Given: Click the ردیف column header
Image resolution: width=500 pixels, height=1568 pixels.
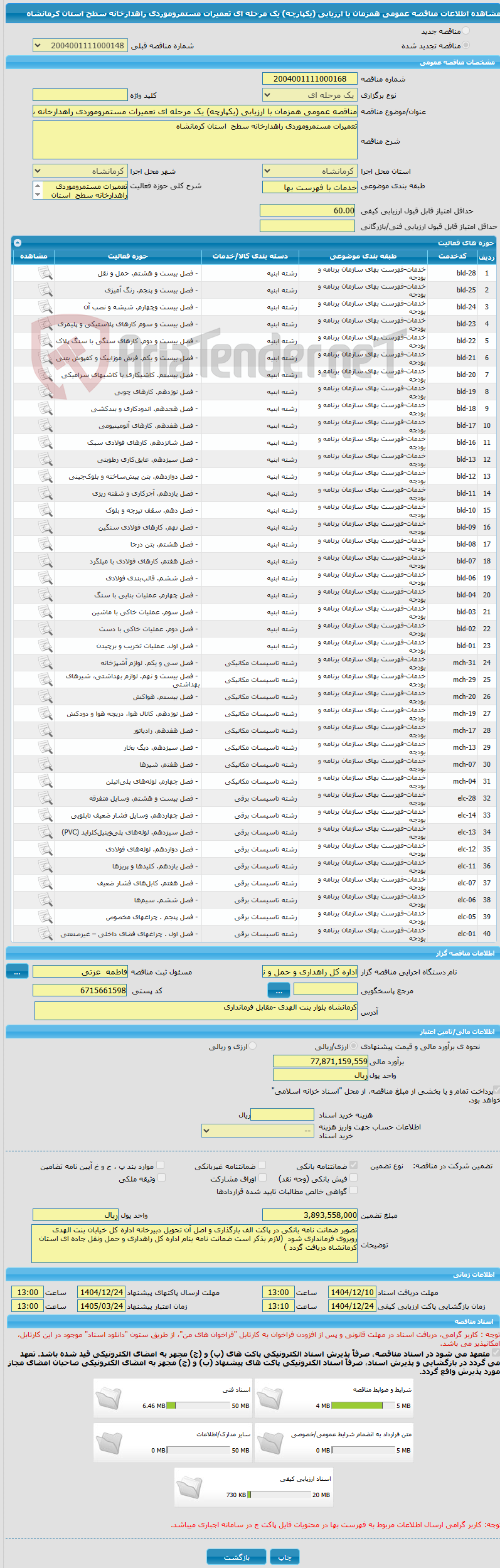Looking at the screenshot, I should [486, 257].
